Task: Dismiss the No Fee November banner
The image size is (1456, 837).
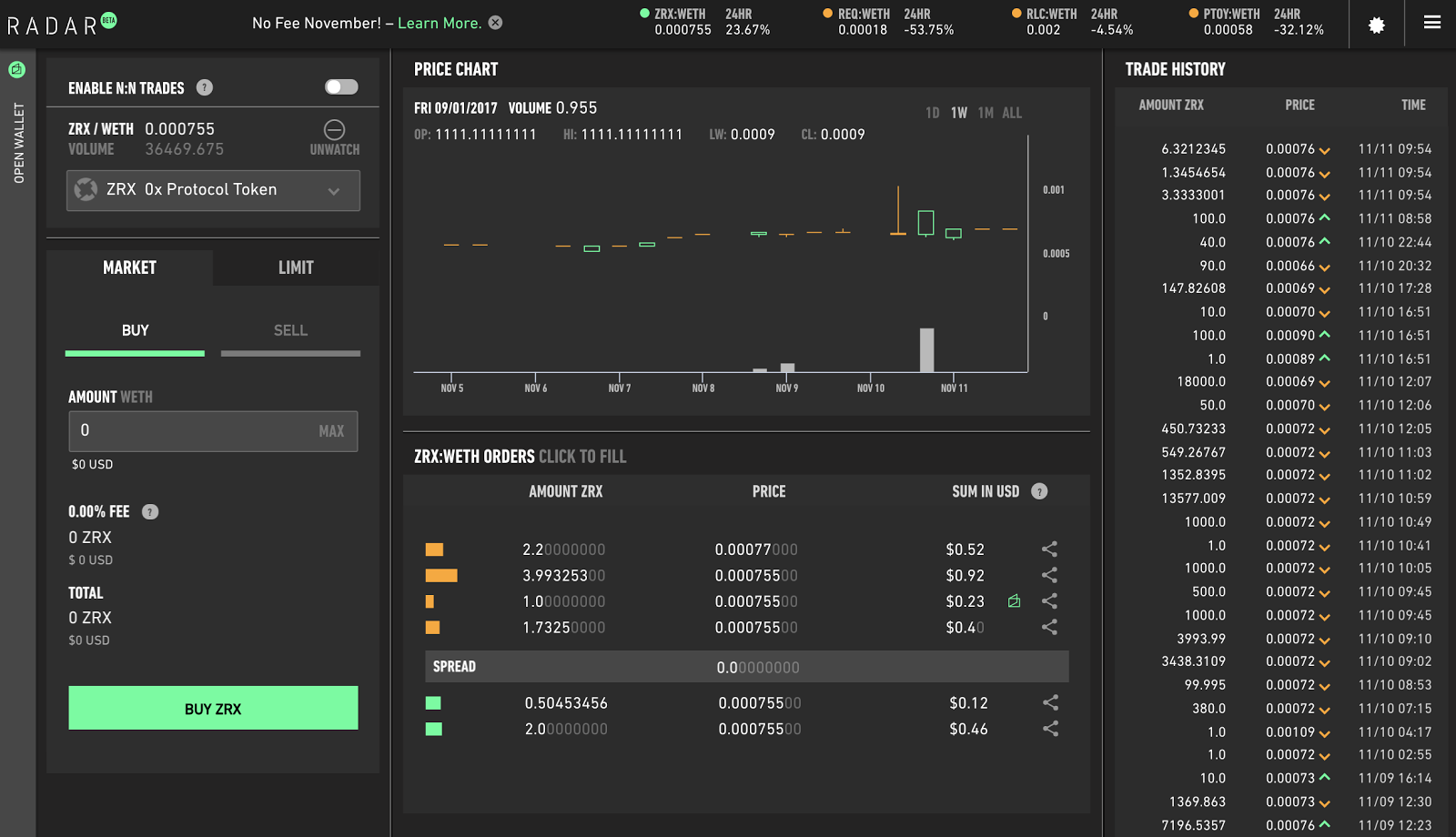Action: tap(495, 23)
